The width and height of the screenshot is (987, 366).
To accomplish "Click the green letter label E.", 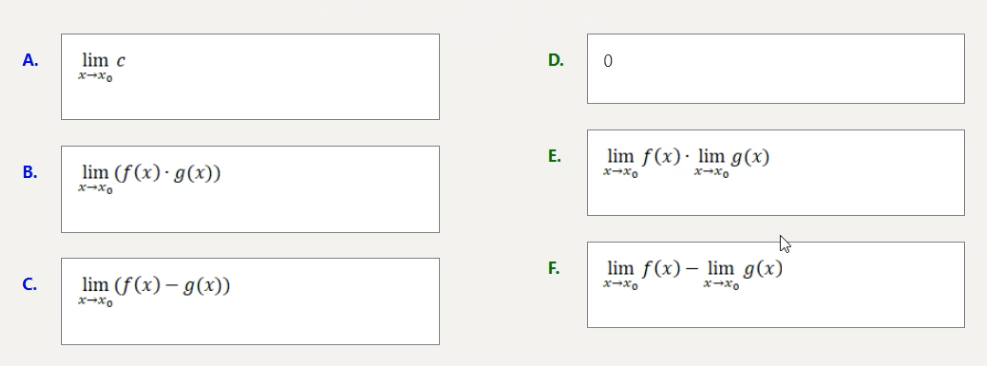I will point(555,156).
